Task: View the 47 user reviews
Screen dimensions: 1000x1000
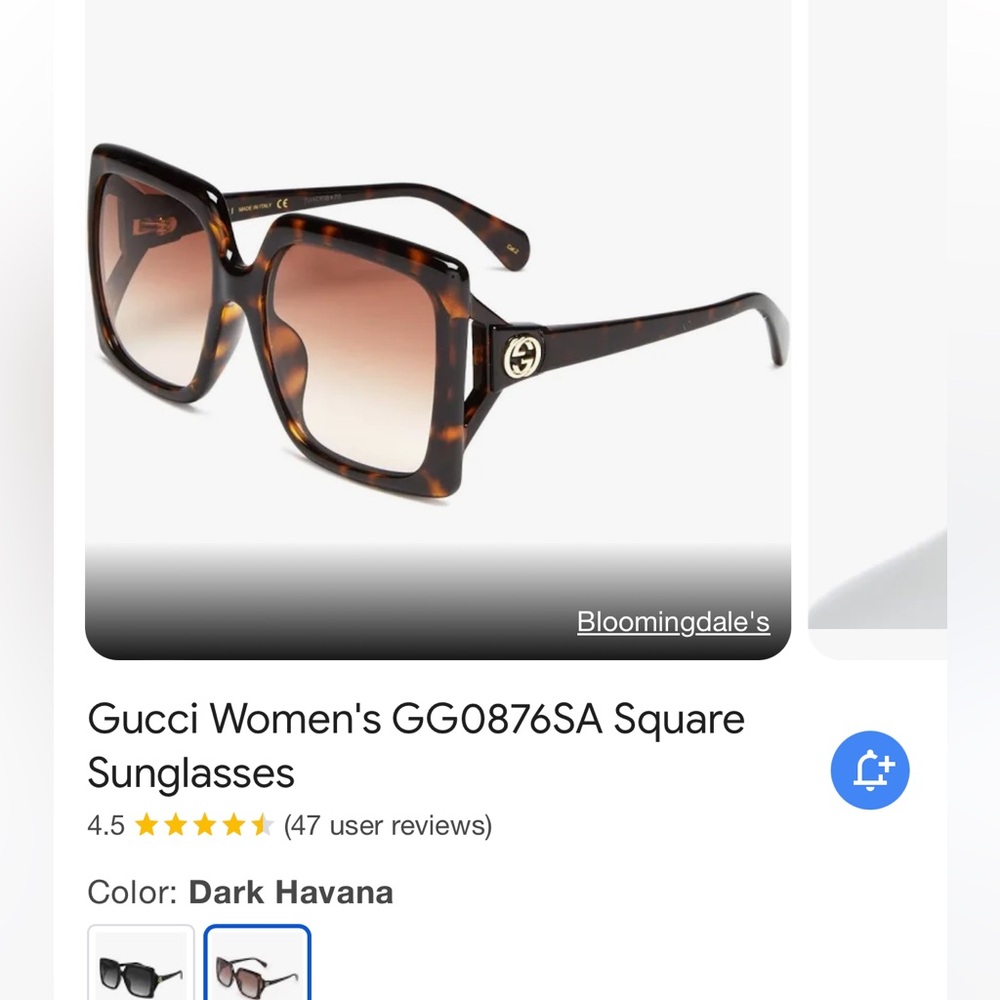Action: pos(389,826)
